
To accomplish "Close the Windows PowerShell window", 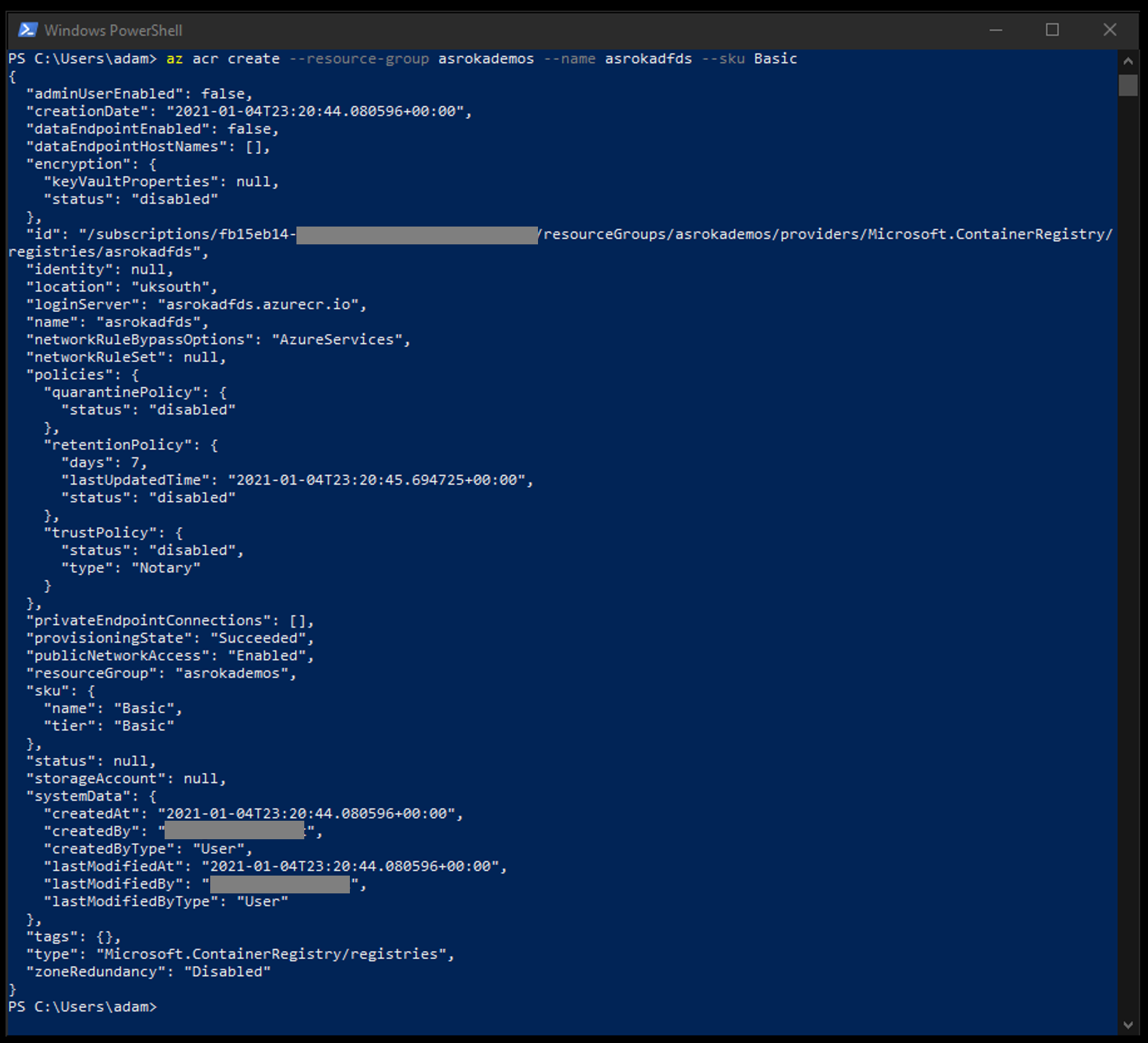I will (1110, 30).
